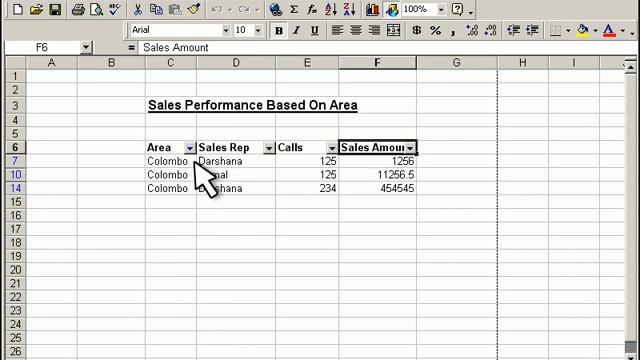
Task: Click the Select All corner button
Action: [16, 62]
